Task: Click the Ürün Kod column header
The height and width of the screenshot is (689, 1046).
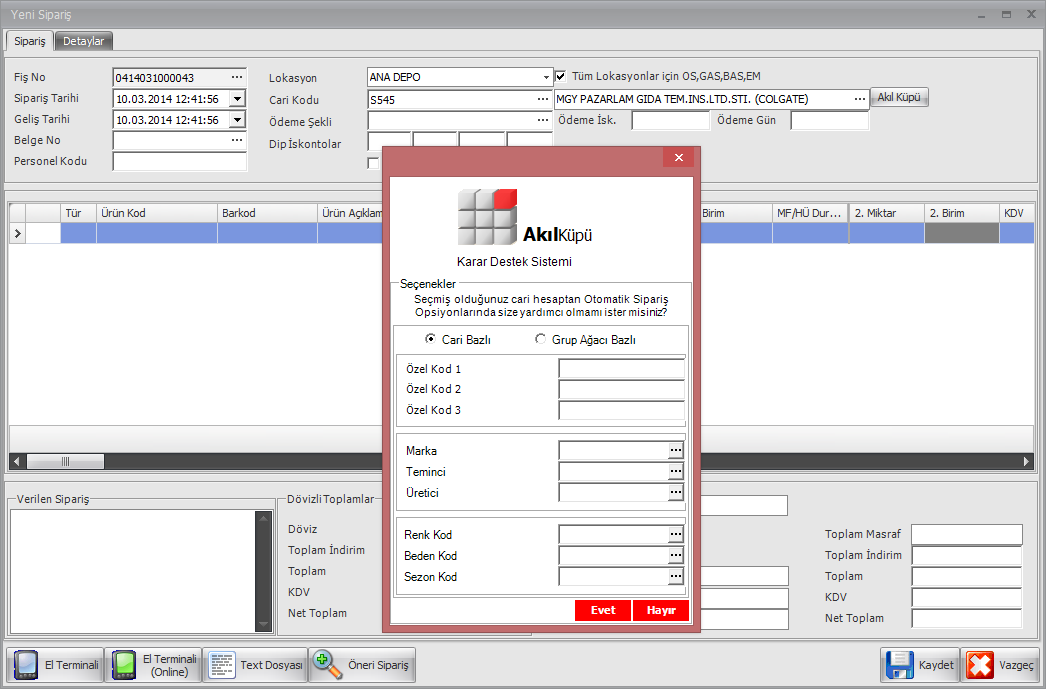Action: tap(157, 213)
